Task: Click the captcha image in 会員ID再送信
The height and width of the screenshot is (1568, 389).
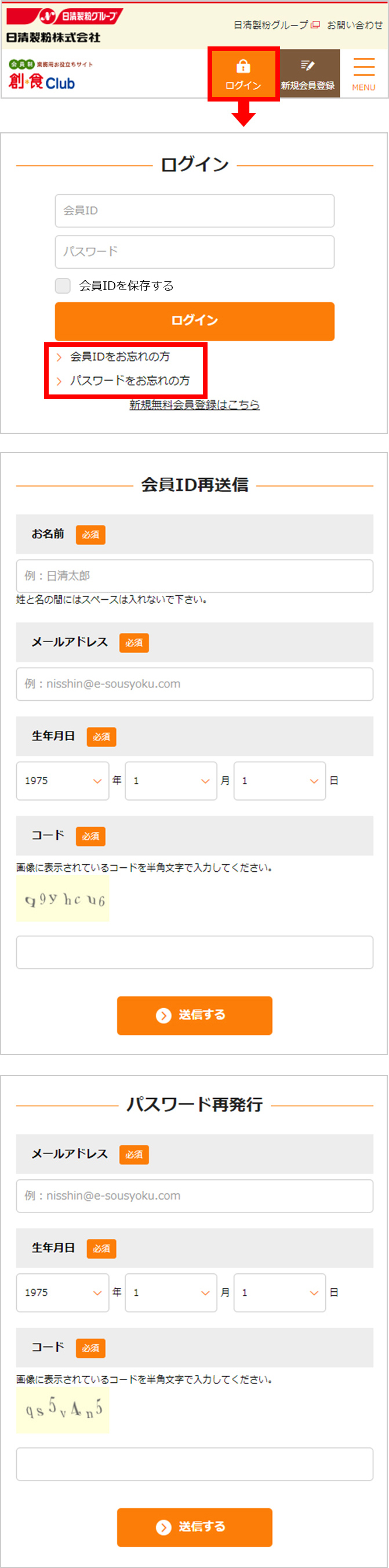Action: click(x=63, y=899)
